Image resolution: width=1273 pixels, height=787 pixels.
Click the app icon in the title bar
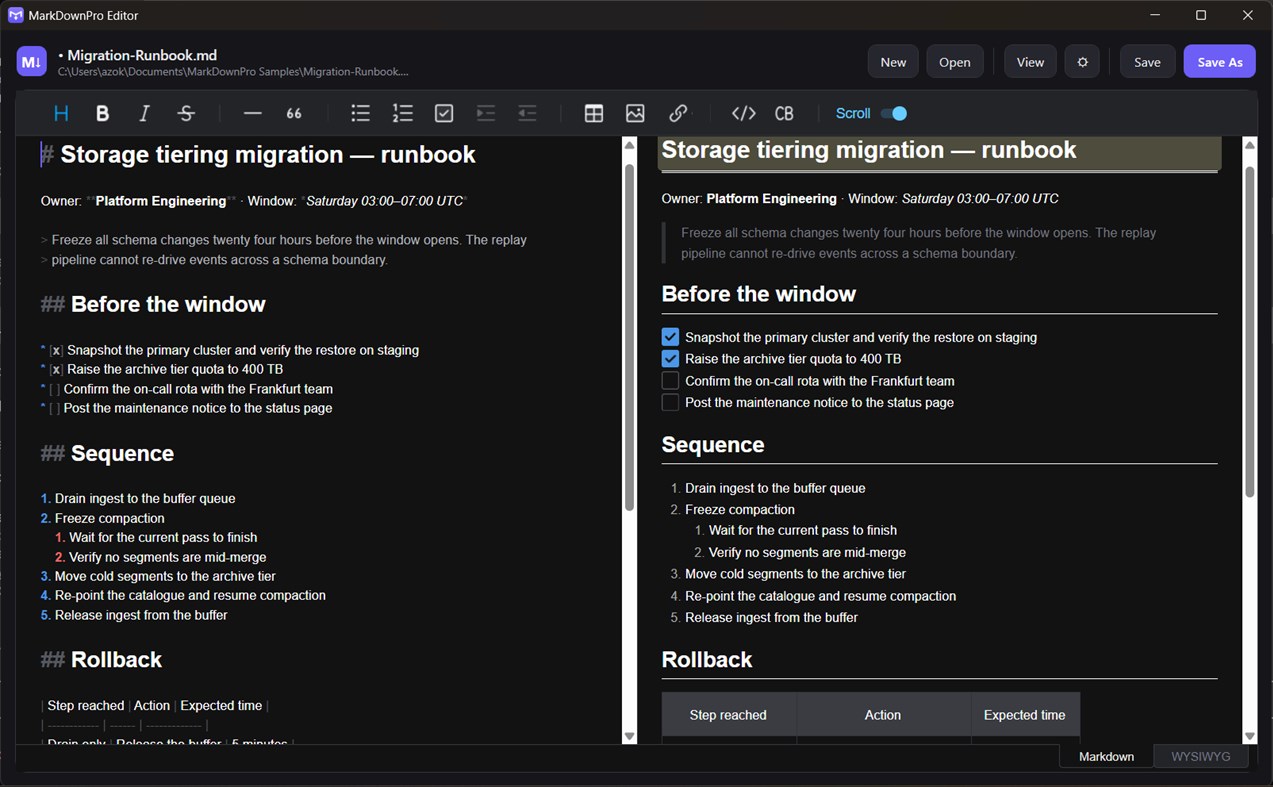(16, 15)
